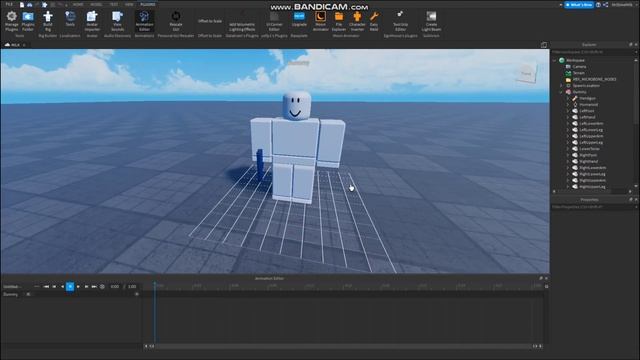Expand the LeftHand part
This screenshot has height=360, width=640.
point(568,118)
